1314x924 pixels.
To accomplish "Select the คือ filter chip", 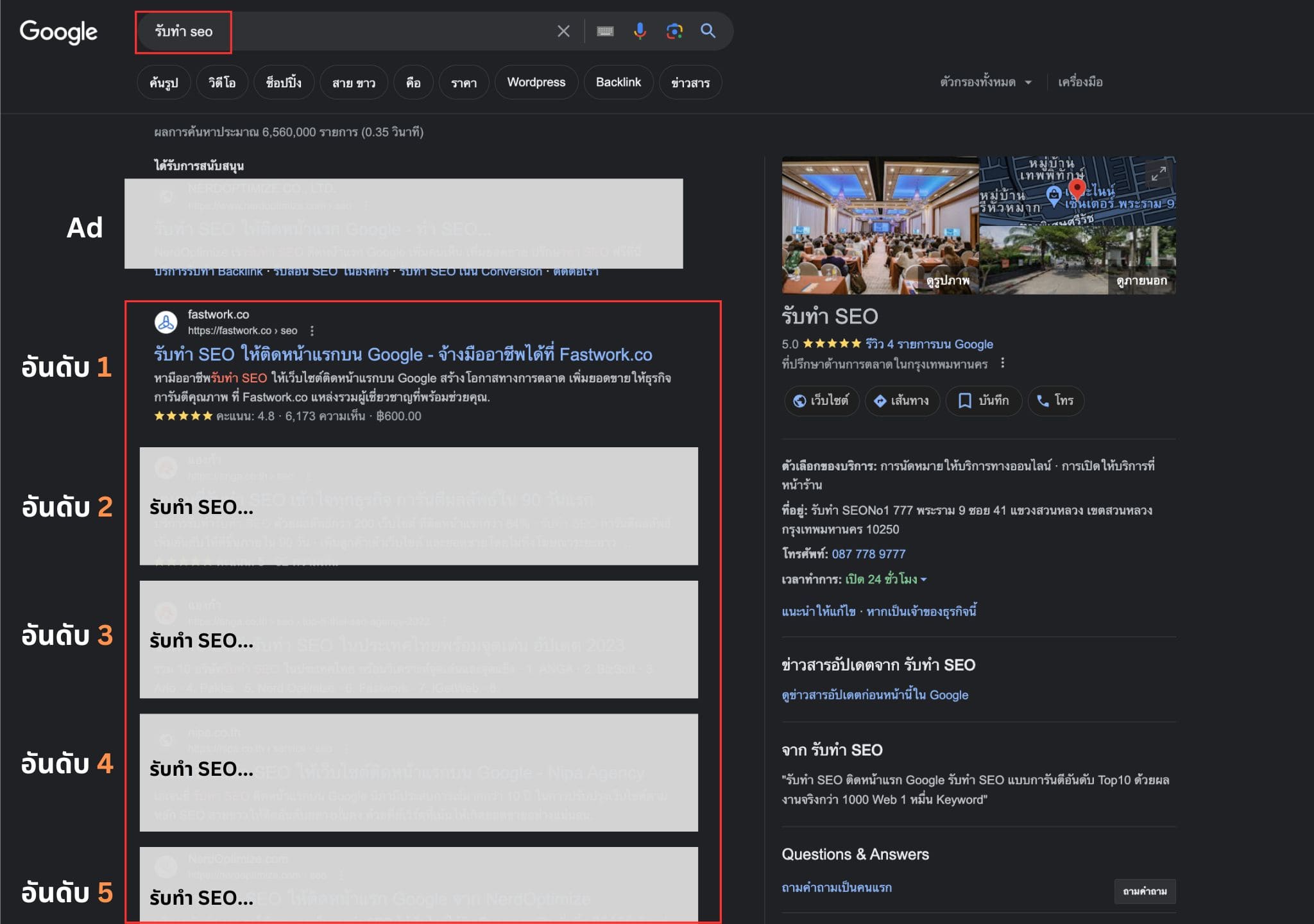I will pyautogui.click(x=413, y=82).
